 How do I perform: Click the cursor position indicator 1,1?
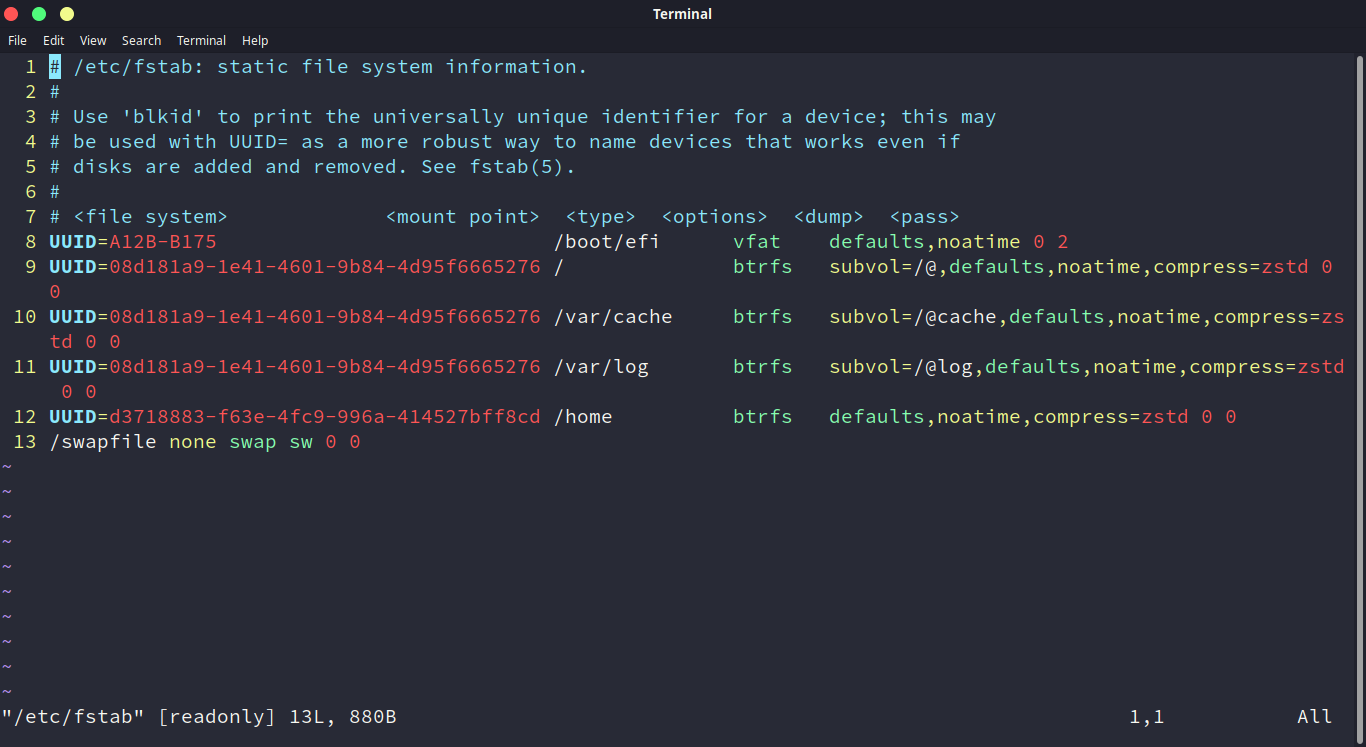click(1146, 716)
